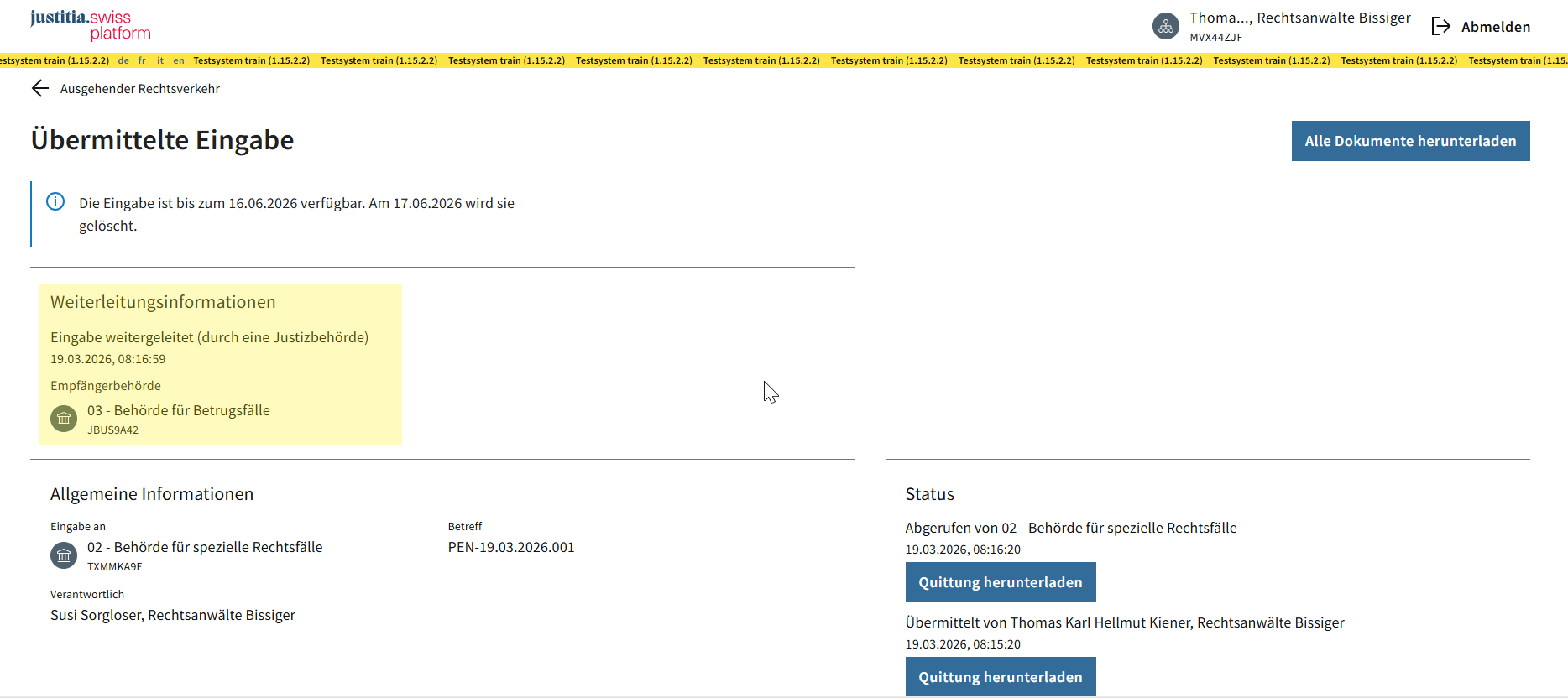The image size is (1568, 698).
Task: Click the Behörde für Betrugsfälle institution icon
Action: coord(64,419)
